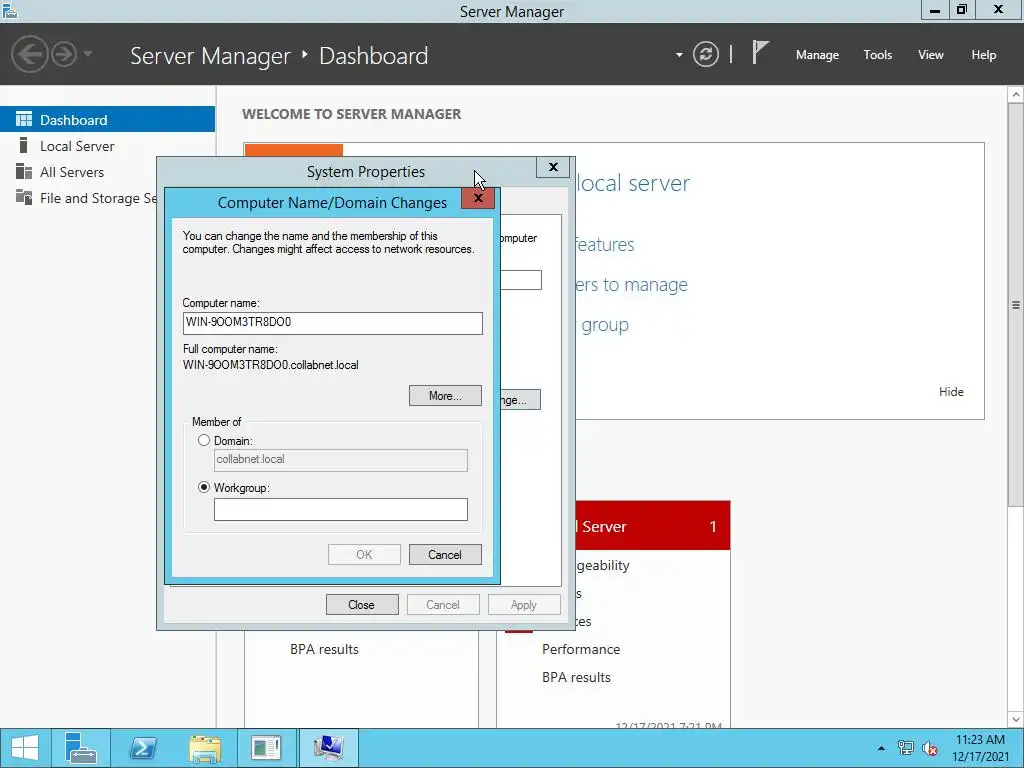Expand the dropdown arrow beside refresh icon
Screen dimensions: 1024x768
click(x=679, y=55)
